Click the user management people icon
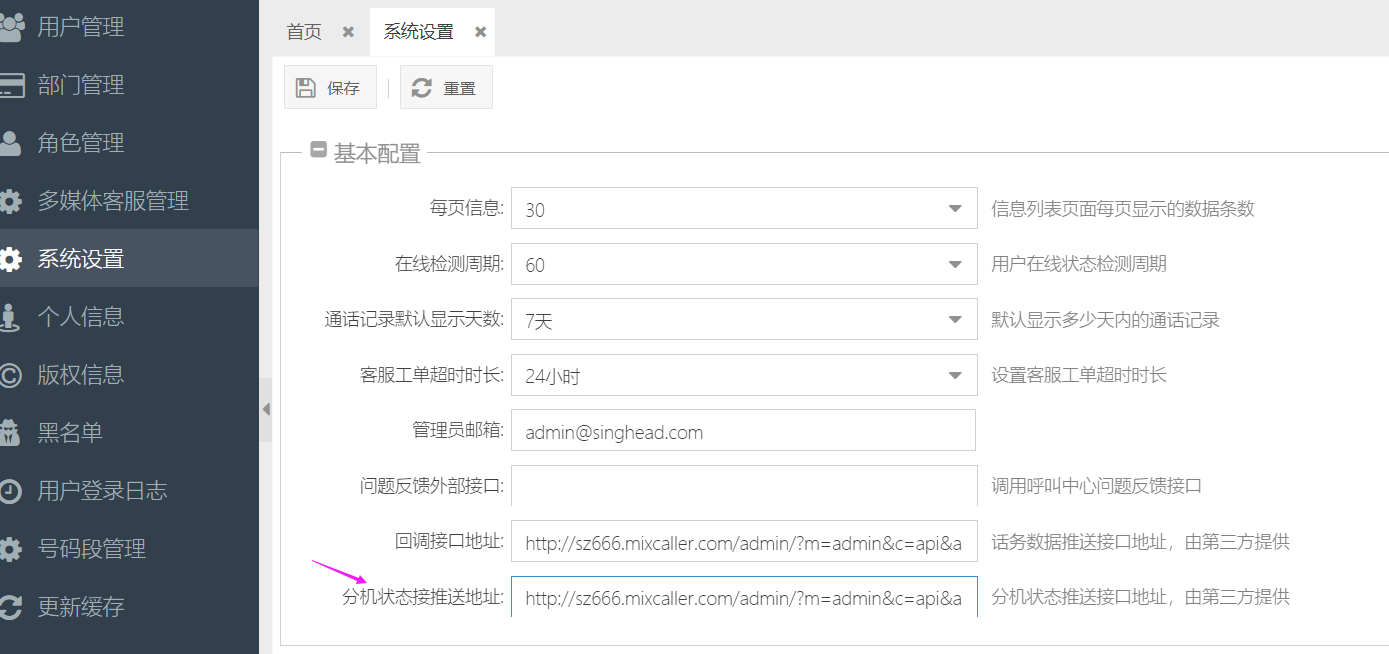Image resolution: width=1389 pixels, height=654 pixels. [11, 27]
